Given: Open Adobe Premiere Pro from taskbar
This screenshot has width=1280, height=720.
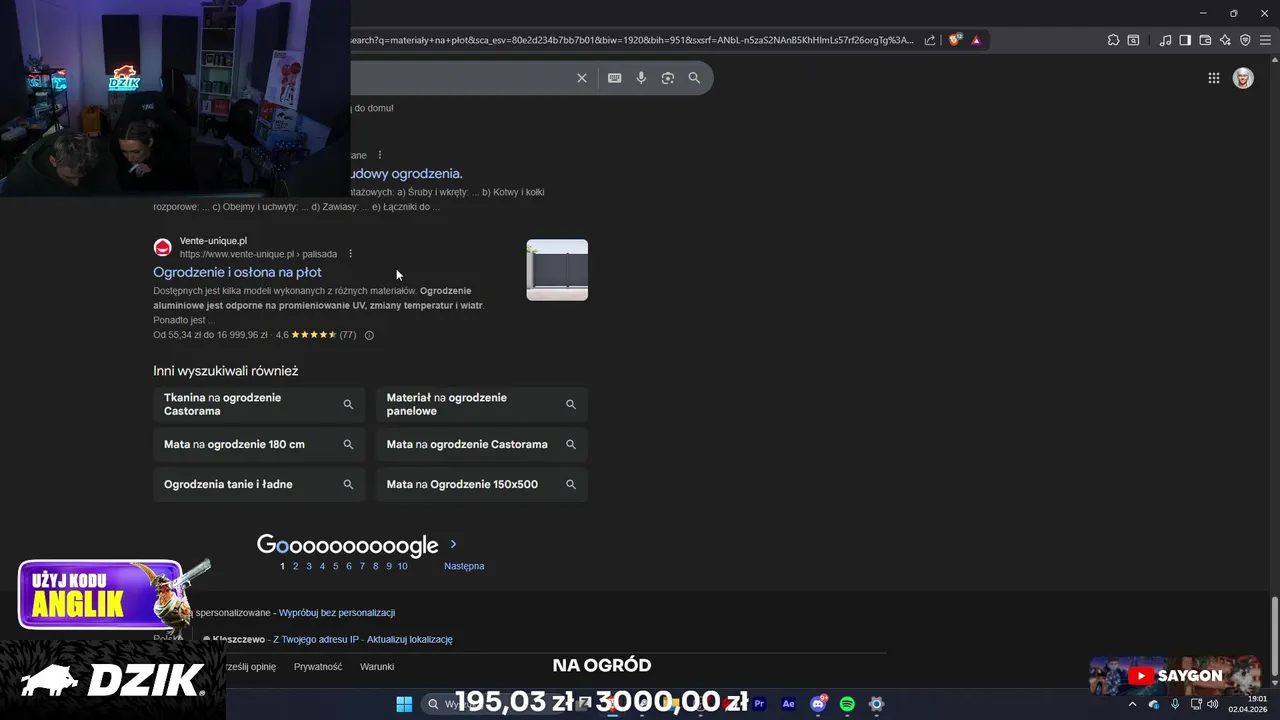Looking at the screenshot, I should [759, 704].
